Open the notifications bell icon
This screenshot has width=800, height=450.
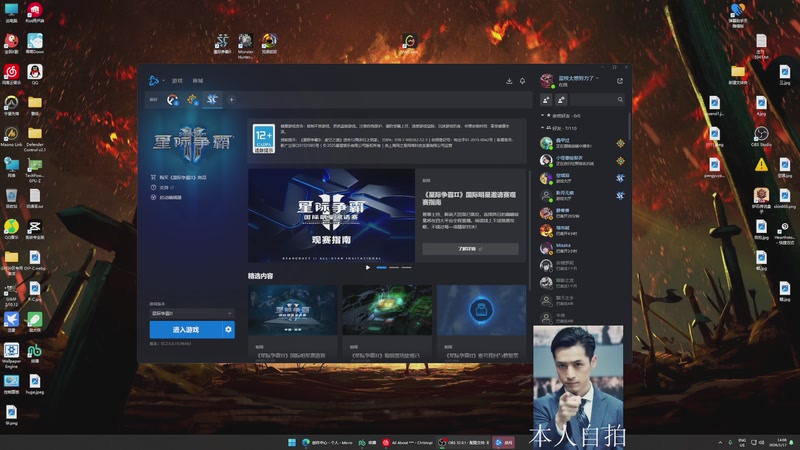[522, 81]
